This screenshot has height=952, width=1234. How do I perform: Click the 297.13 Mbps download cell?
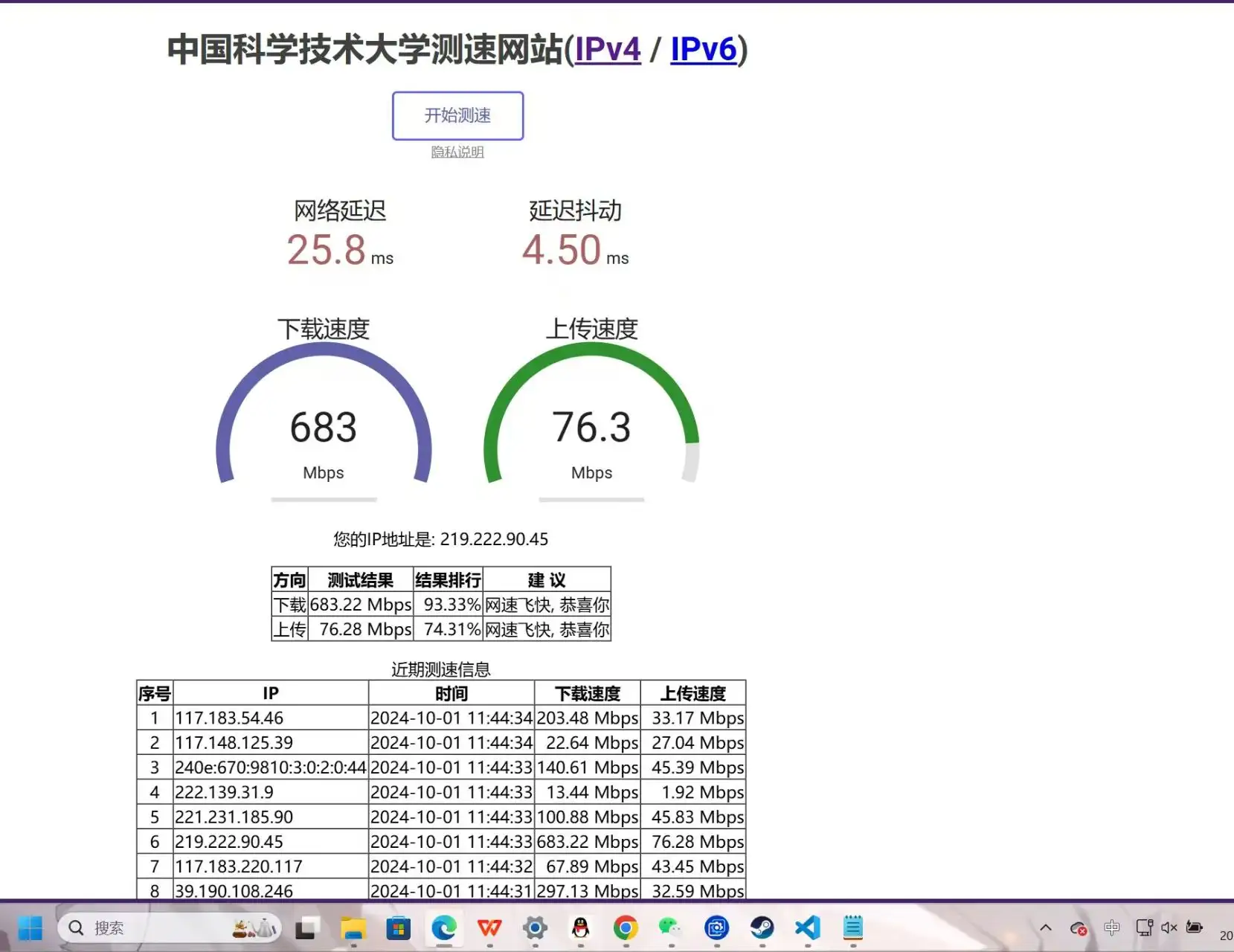[588, 890]
